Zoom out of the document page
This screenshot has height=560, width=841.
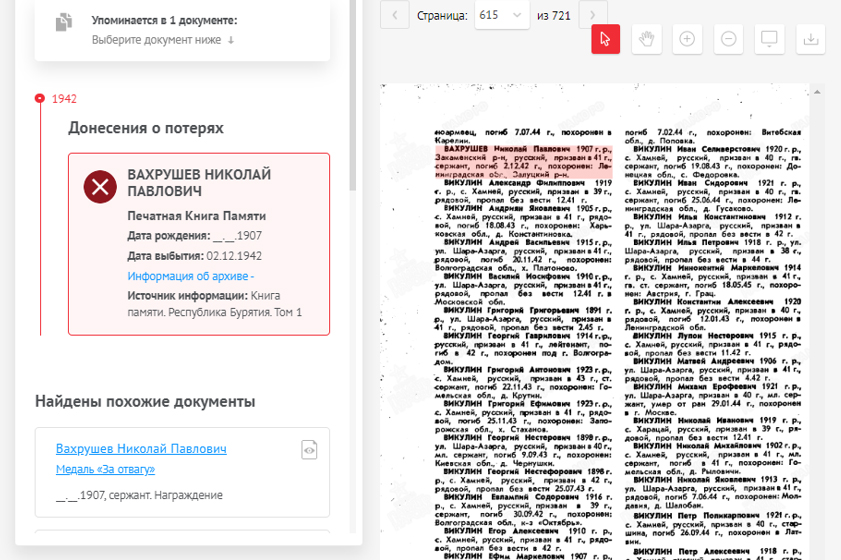coord(729,39)
